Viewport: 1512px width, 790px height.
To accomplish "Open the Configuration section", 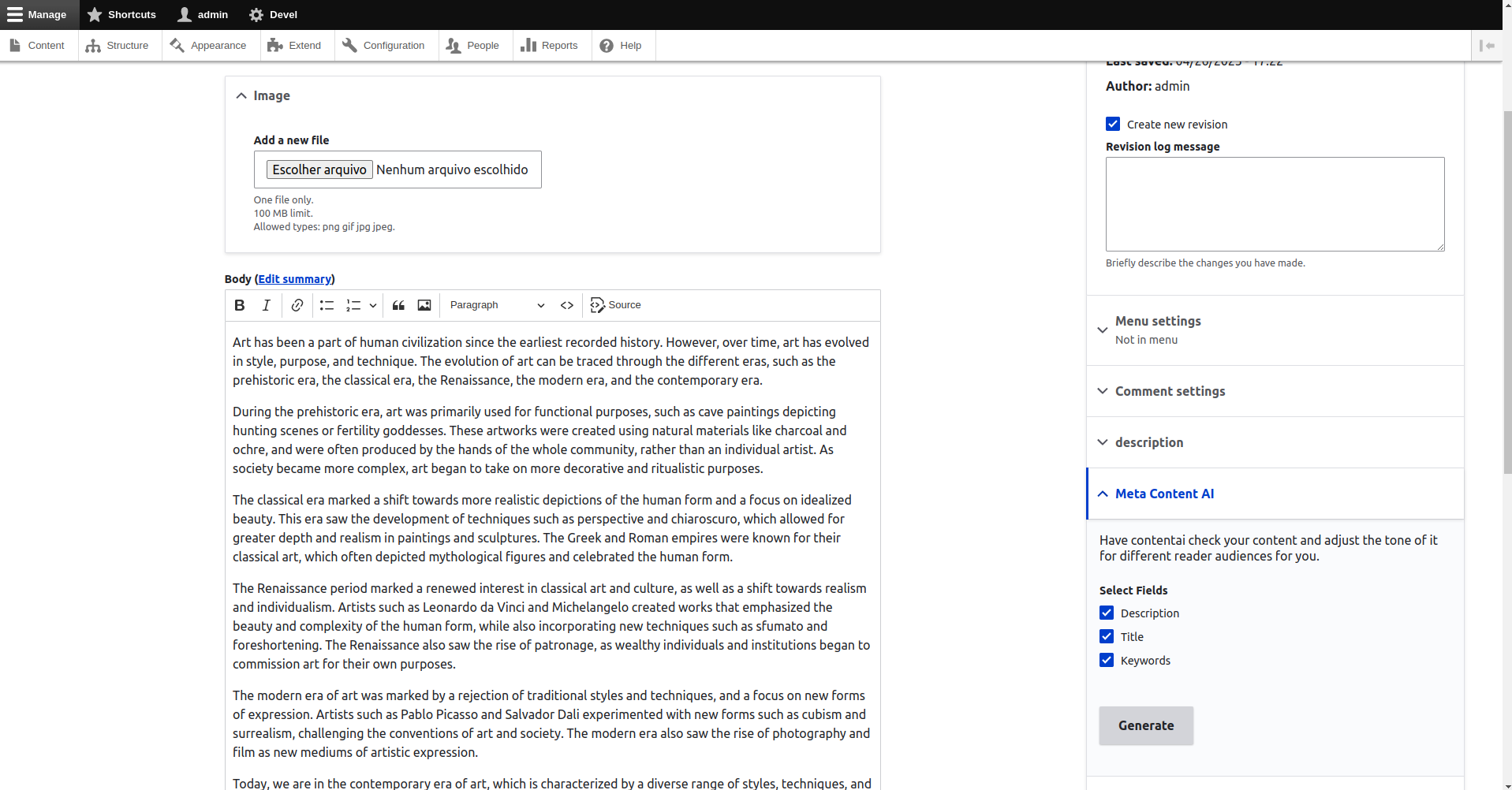I will 384,45.
